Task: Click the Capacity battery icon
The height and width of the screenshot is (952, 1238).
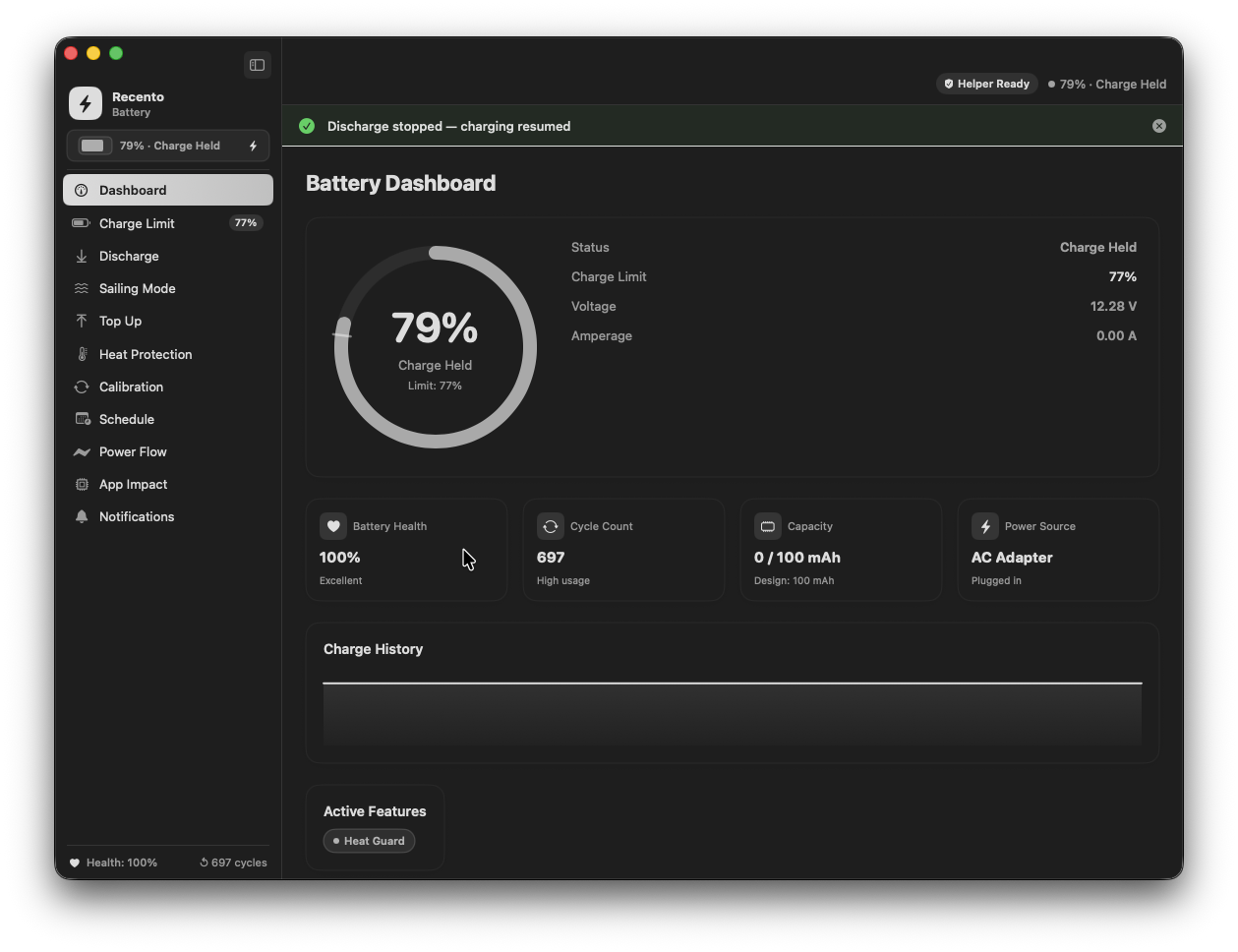Action: tap(768, 526)
